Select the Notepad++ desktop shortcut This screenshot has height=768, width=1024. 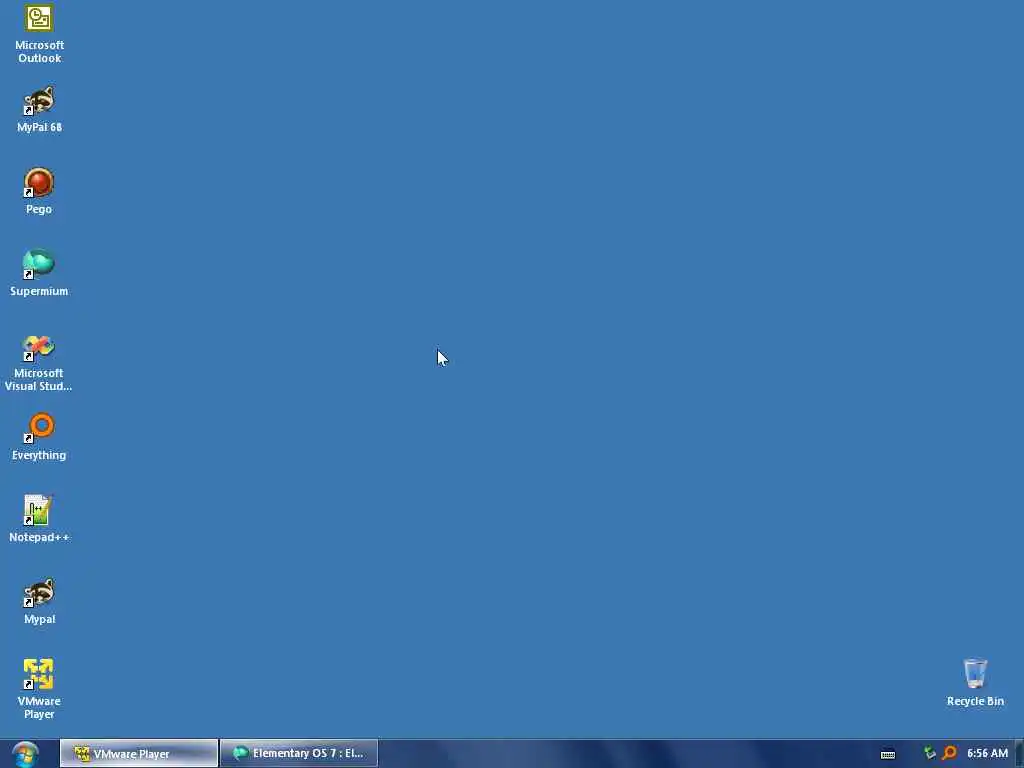[x=39, y=519]
